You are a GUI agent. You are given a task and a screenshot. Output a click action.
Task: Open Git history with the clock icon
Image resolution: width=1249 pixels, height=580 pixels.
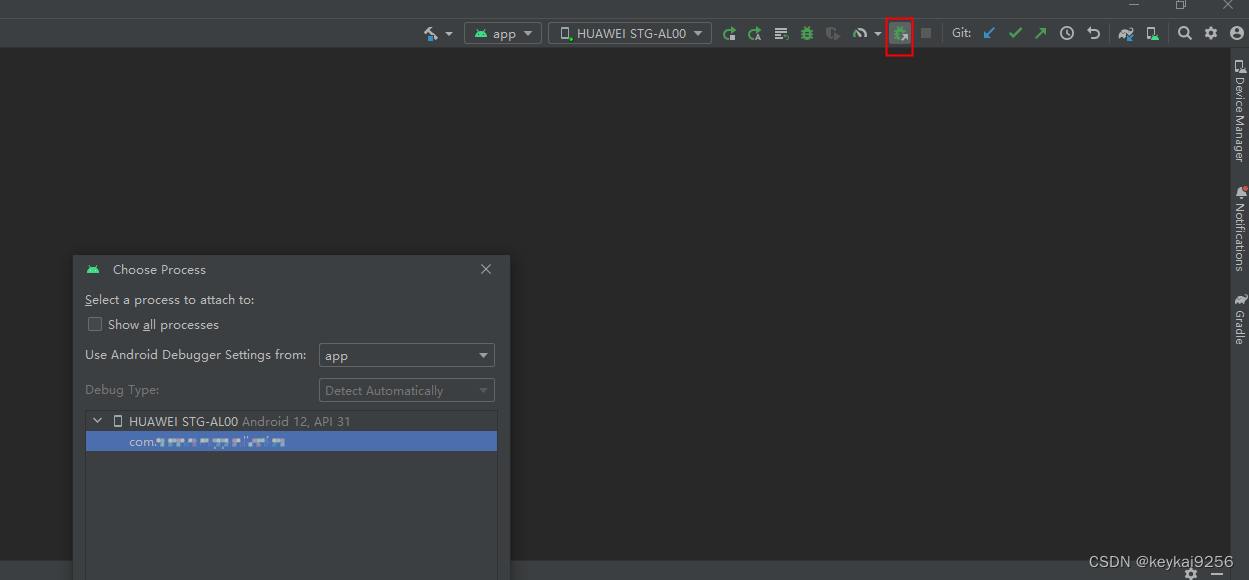click(1066, 32)
